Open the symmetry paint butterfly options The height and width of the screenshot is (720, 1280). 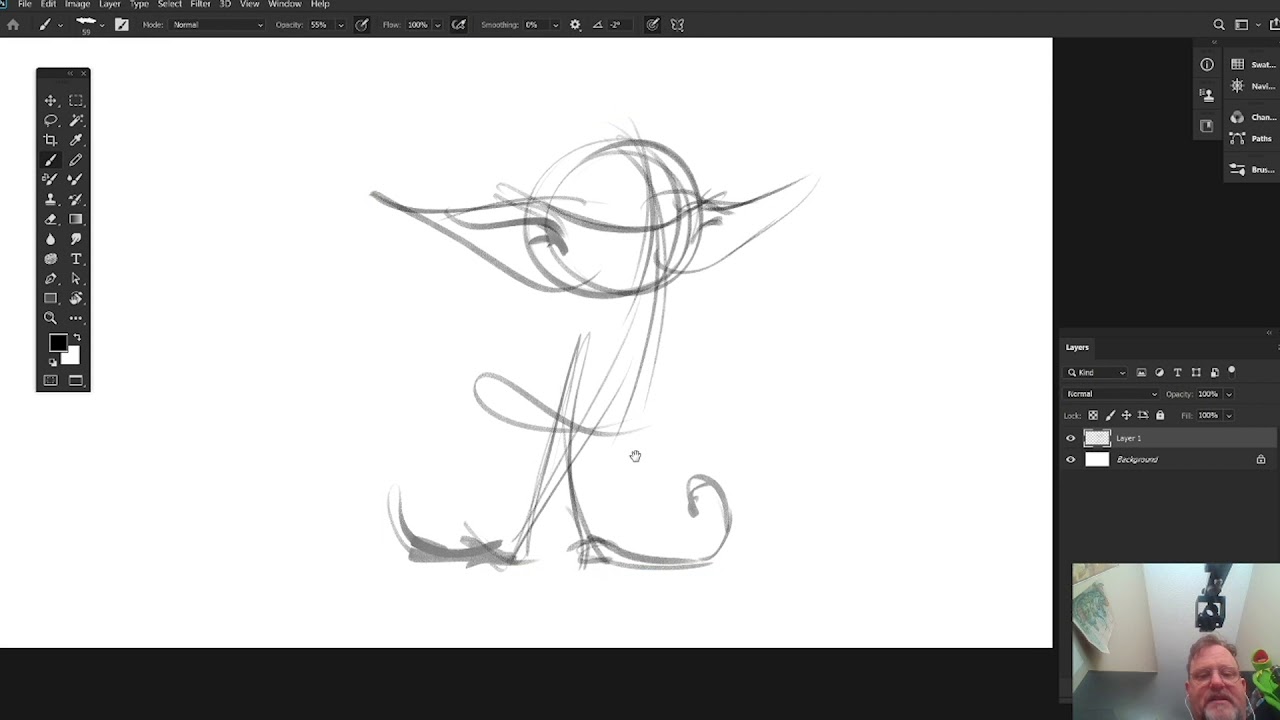[677, 25]
